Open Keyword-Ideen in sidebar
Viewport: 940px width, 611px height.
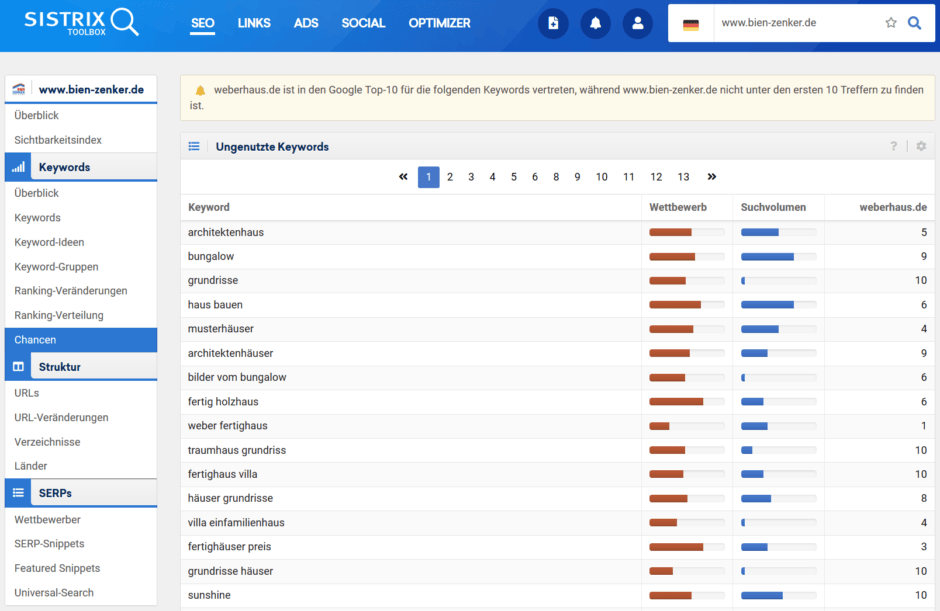click(x=49, y=242)
